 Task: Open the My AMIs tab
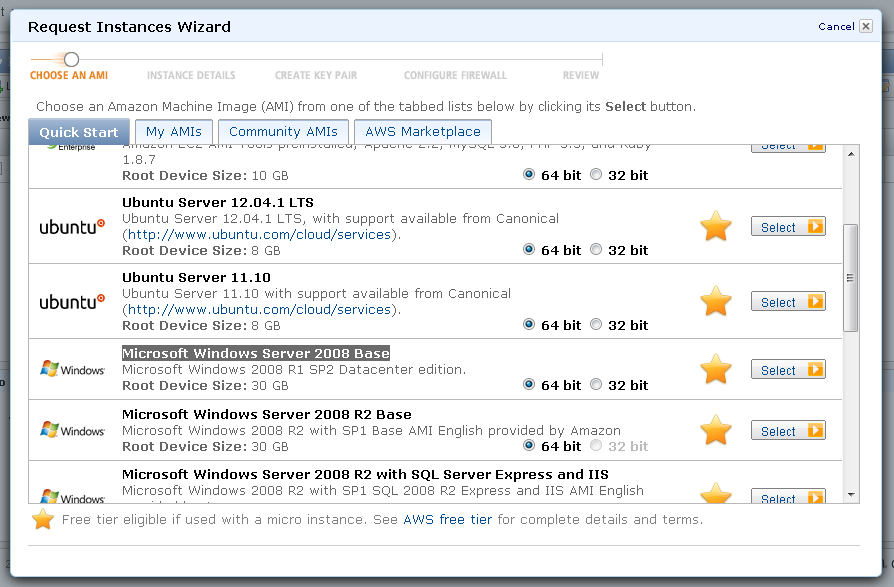click(x=174, y=132)
